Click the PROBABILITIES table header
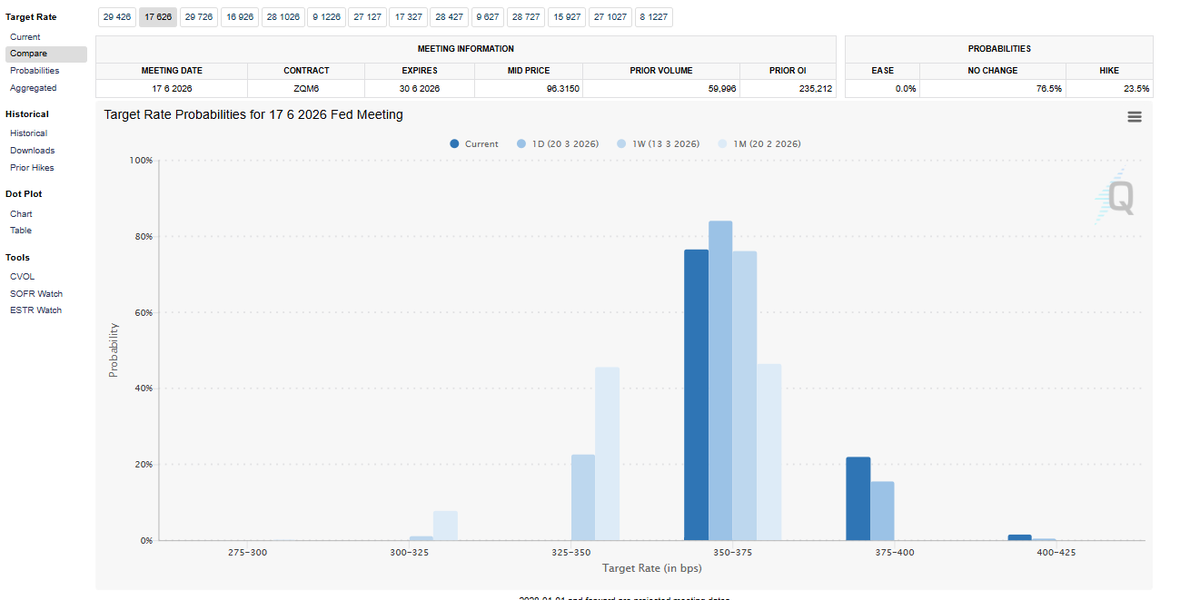Viewport: 1200px width, 600px height. (x=999, y=48)
